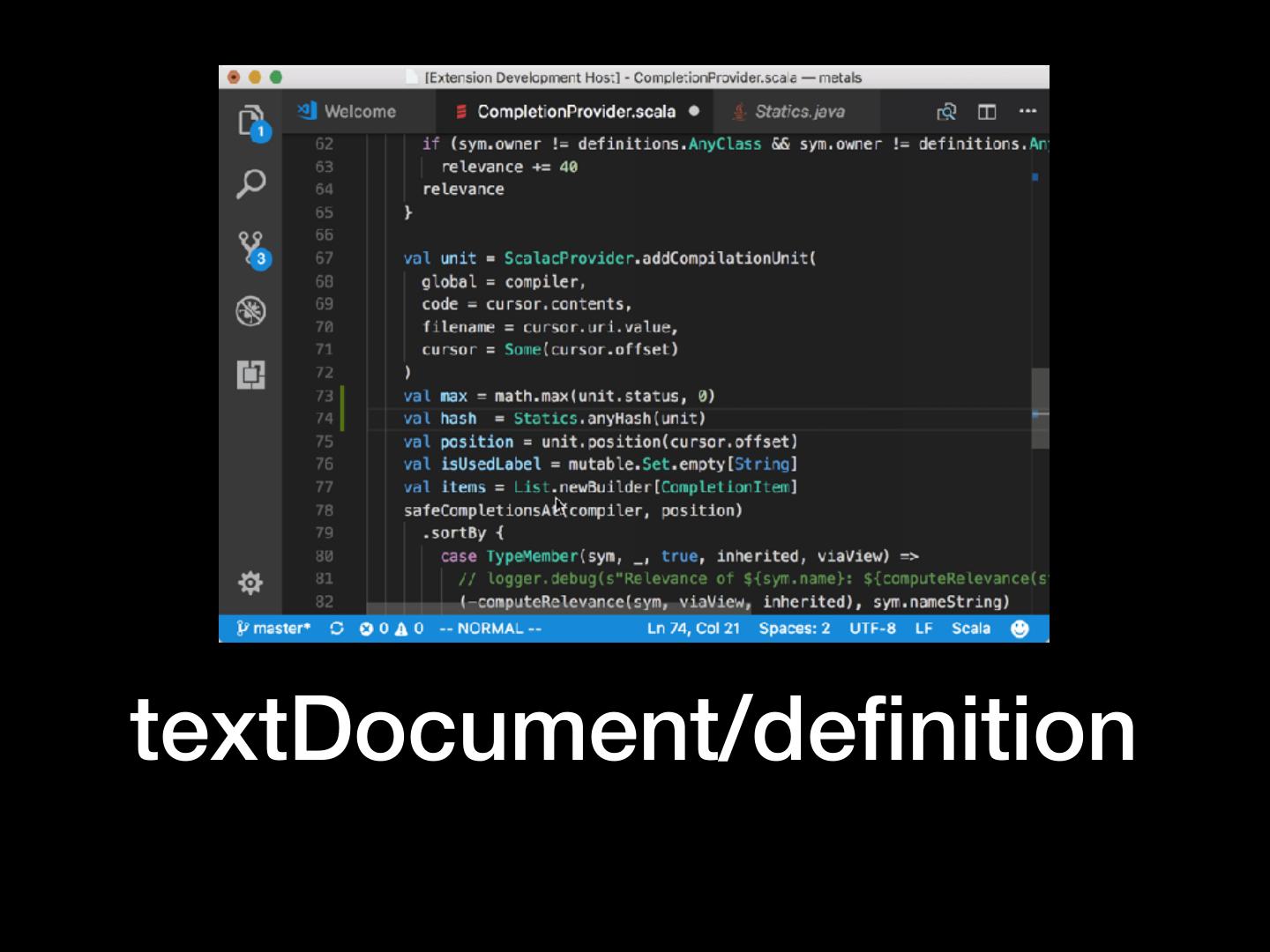Open the More Actions ellipsis menu
Image resolution: width=1270 pixels, height=952 pixels.
click(x=1027, y=111)
